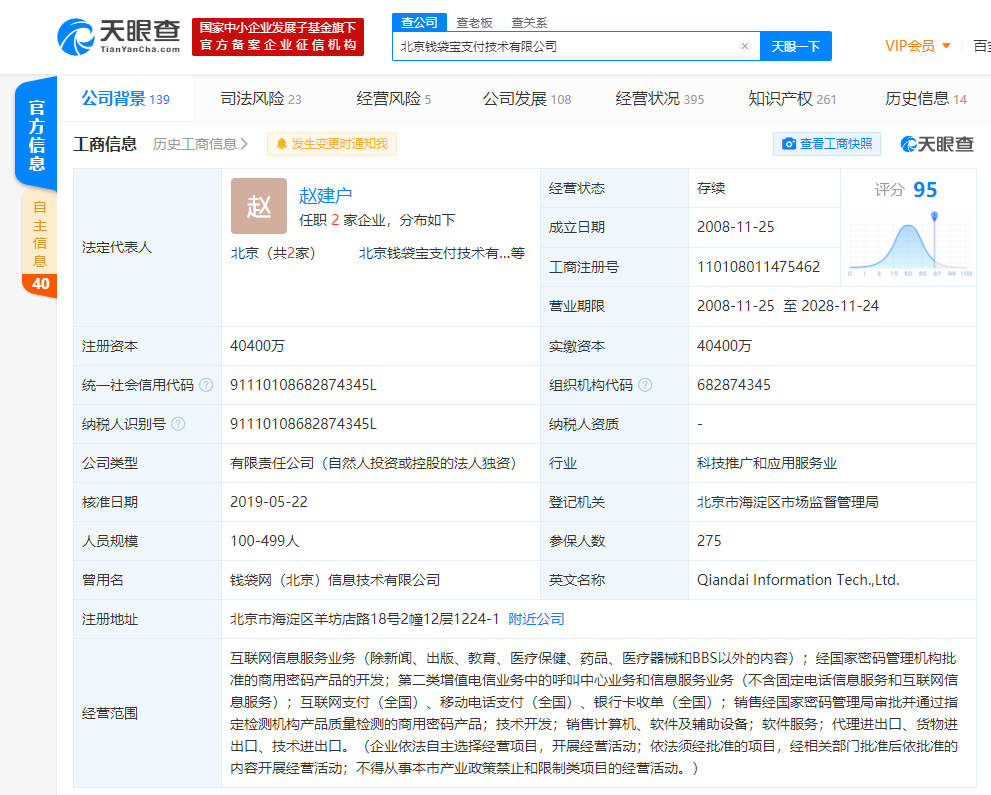Open the VIP会员 dropdown
This screenshot has width=991, height=795.
tap(918, 46)
